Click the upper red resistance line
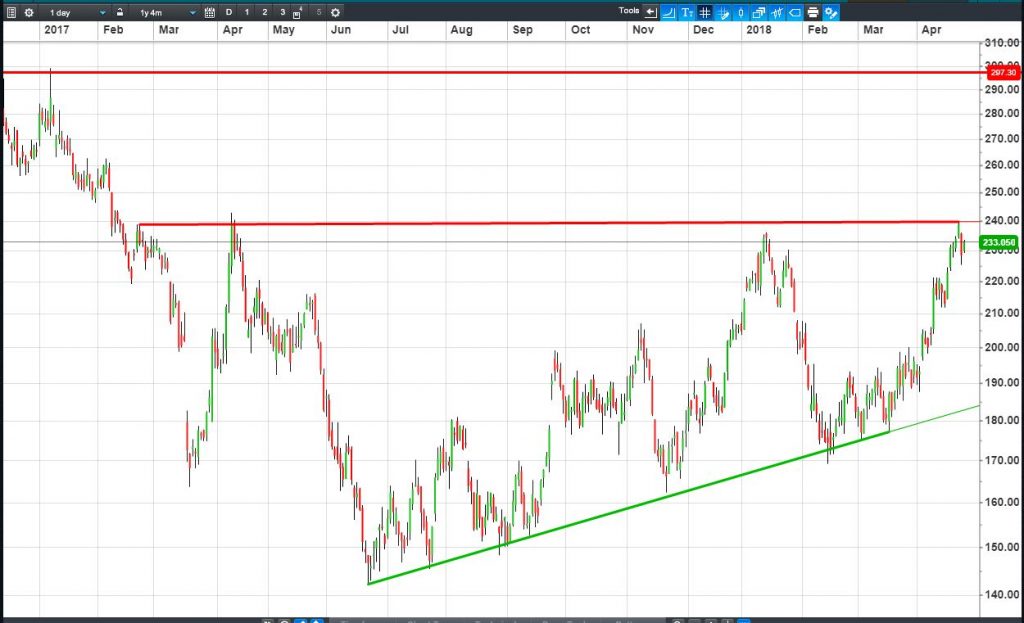The width and height of the screenshot is (1024, 623). point(490,72)
